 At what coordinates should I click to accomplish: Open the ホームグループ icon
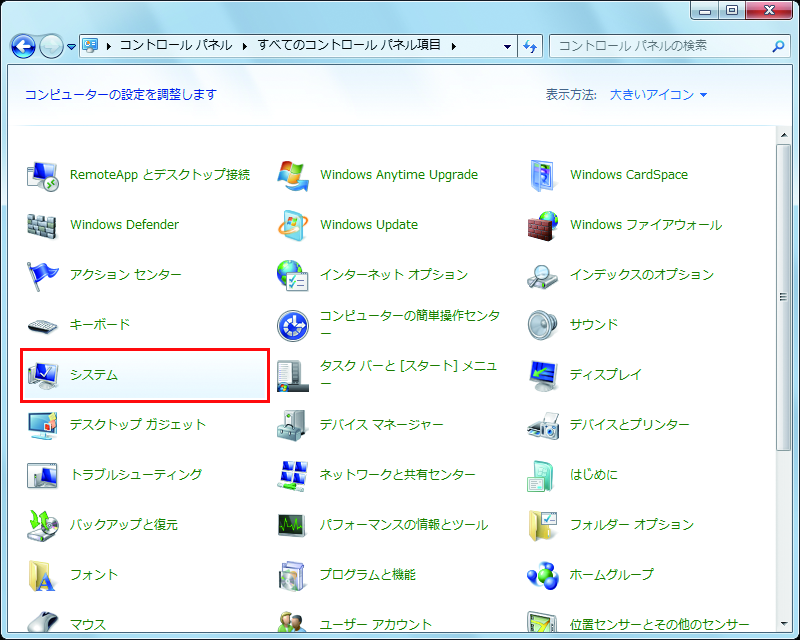(x=543, y=575)
